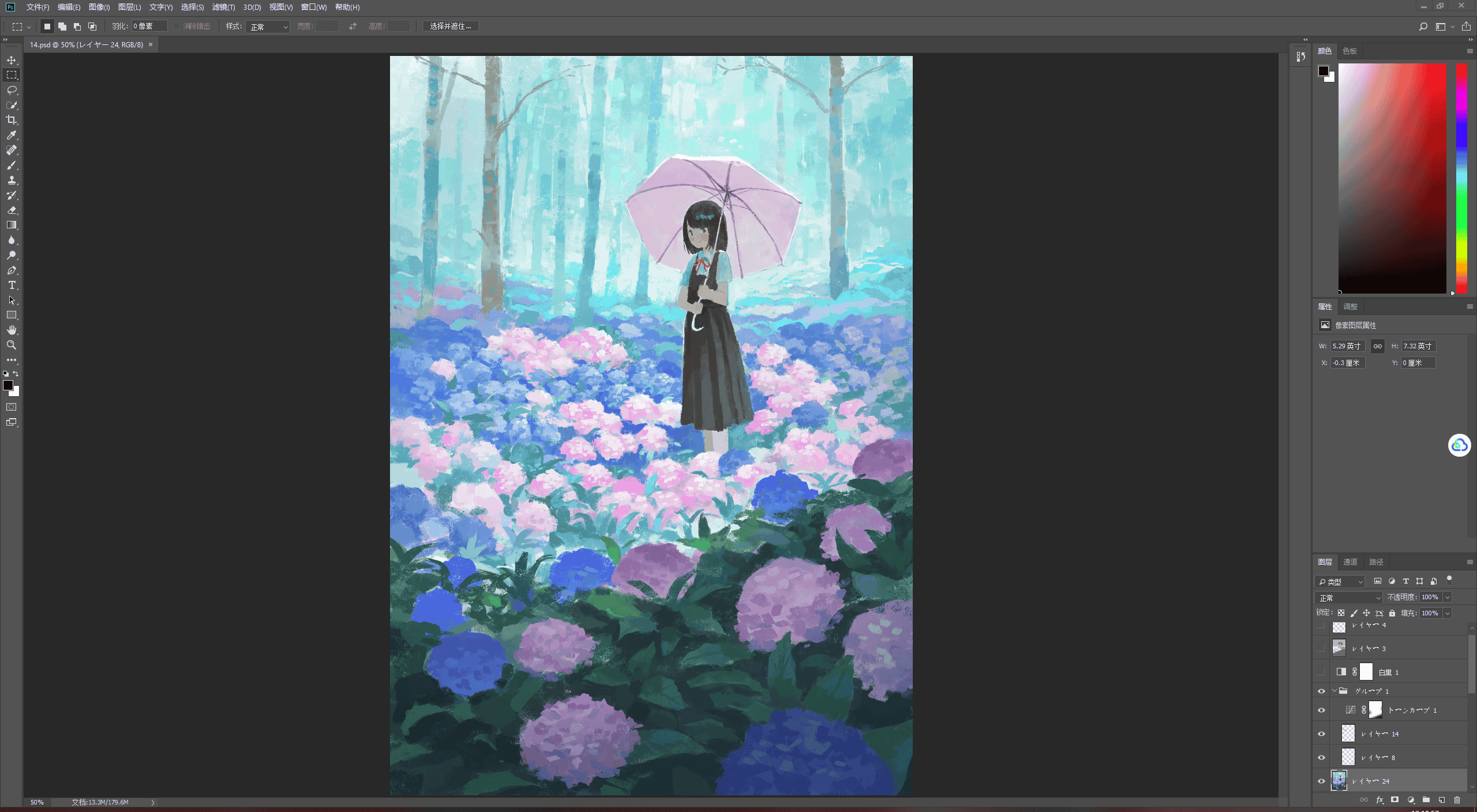Open the 滤镜(T) menu
1477x812 pixels.
coord(223,7)
